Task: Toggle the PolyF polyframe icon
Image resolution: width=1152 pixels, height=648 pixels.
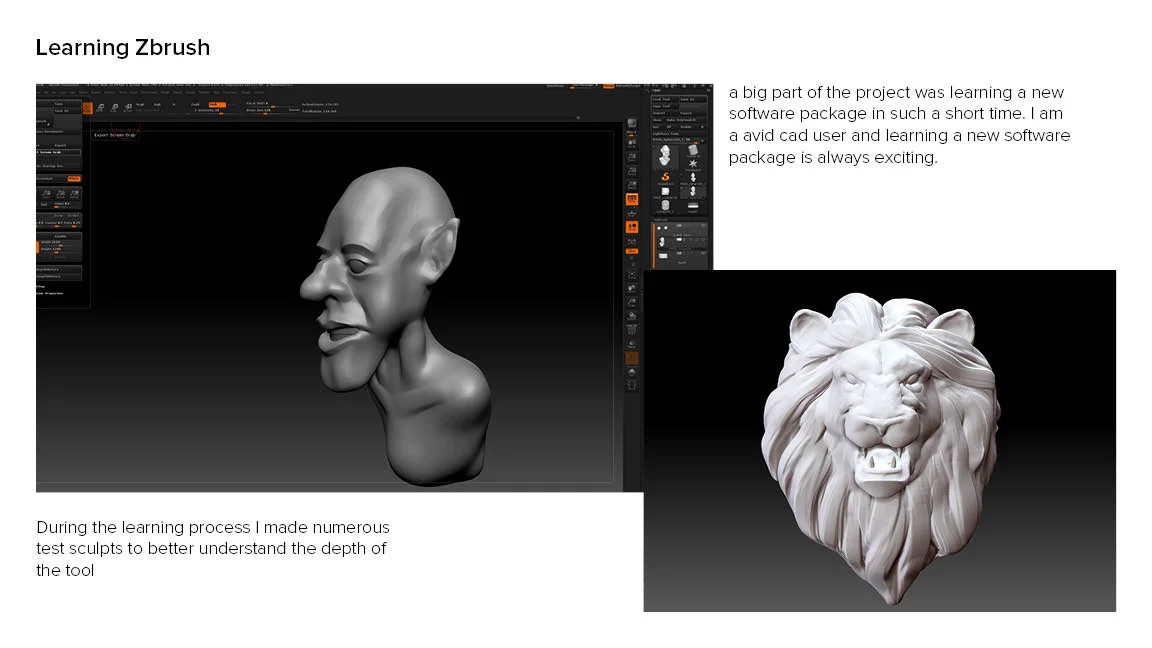Action: point(632,330)
